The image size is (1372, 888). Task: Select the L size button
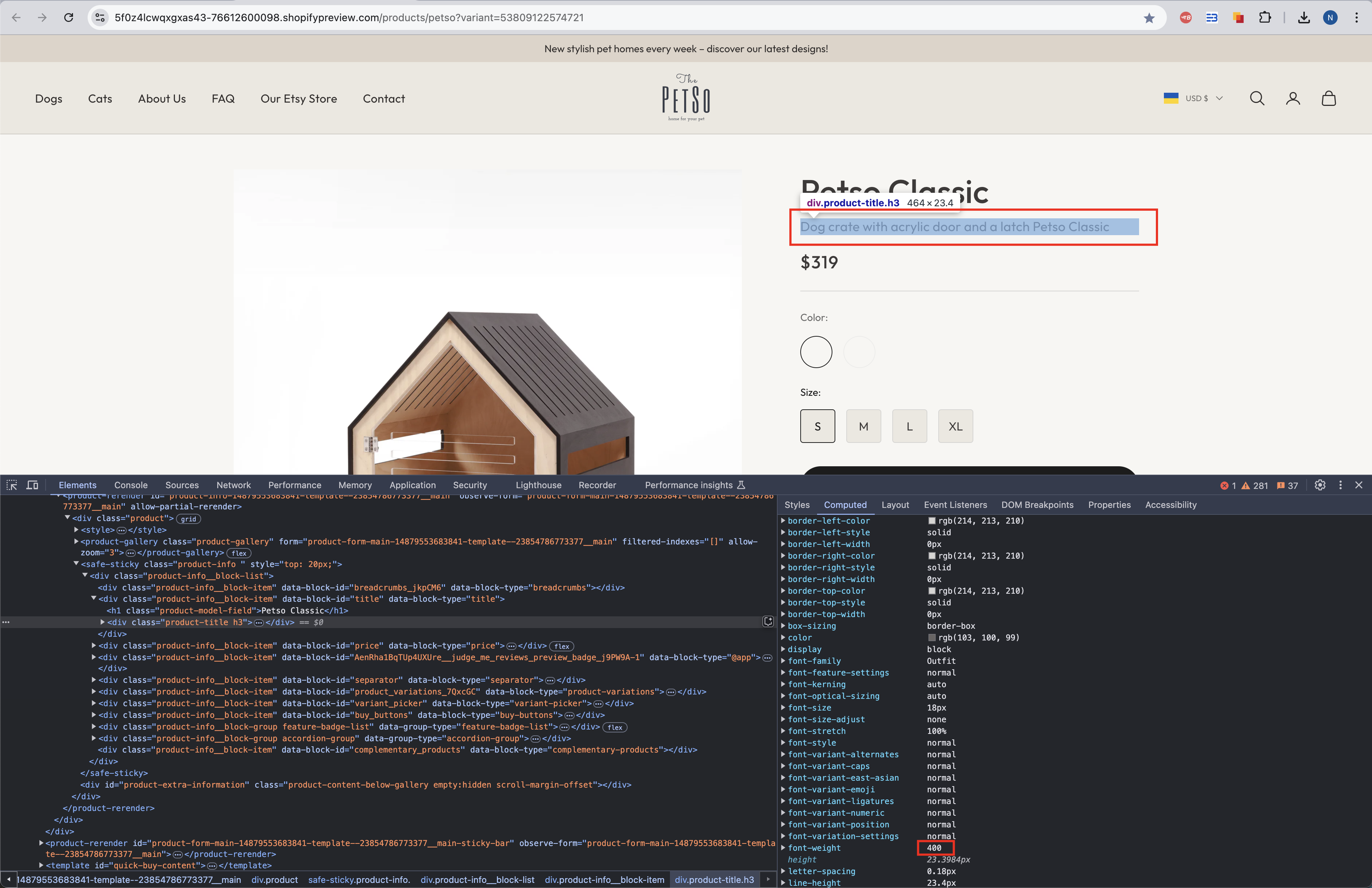(x=909, y=426)
